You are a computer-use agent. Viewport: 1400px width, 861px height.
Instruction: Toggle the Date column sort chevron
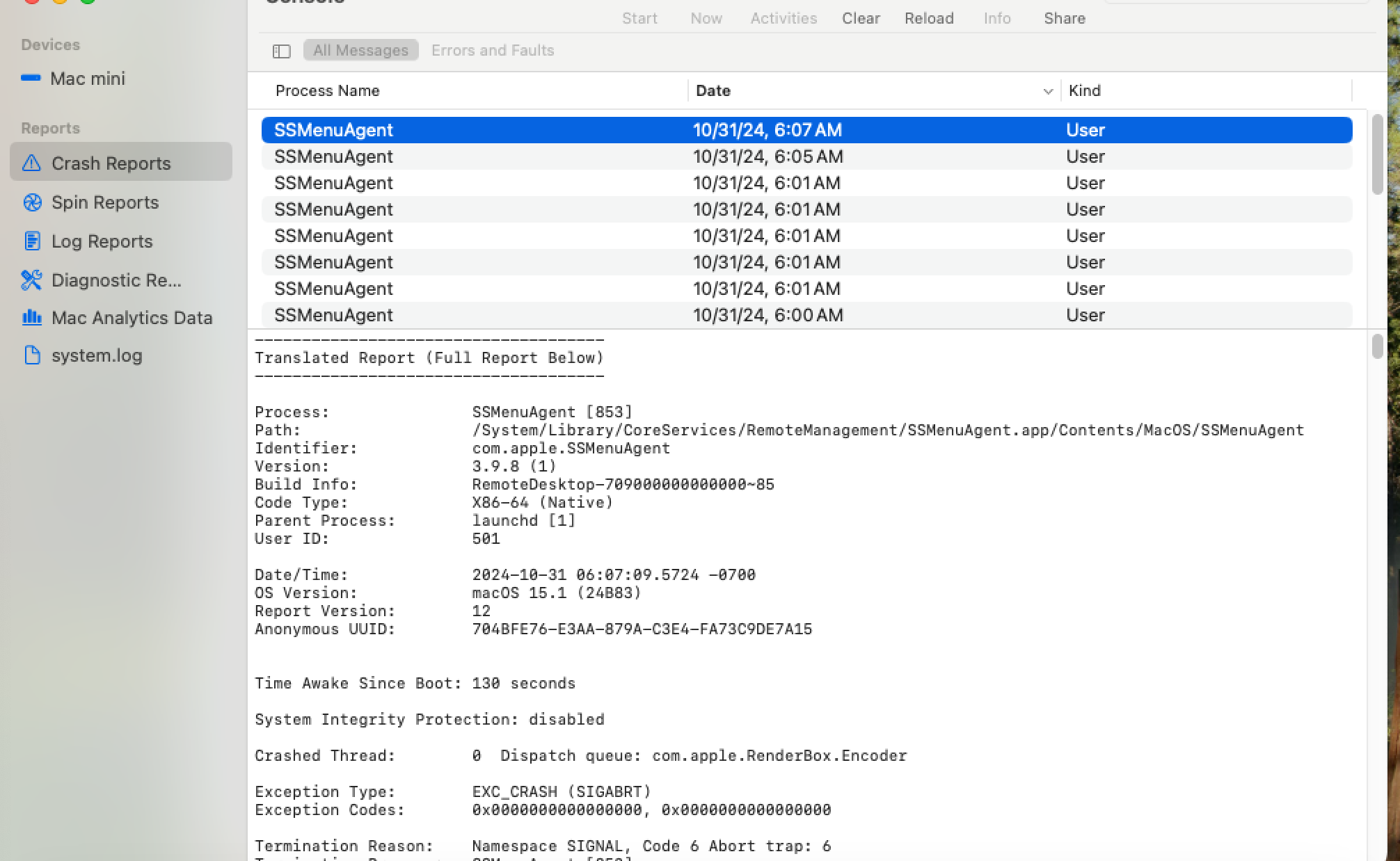[1048, 91]
